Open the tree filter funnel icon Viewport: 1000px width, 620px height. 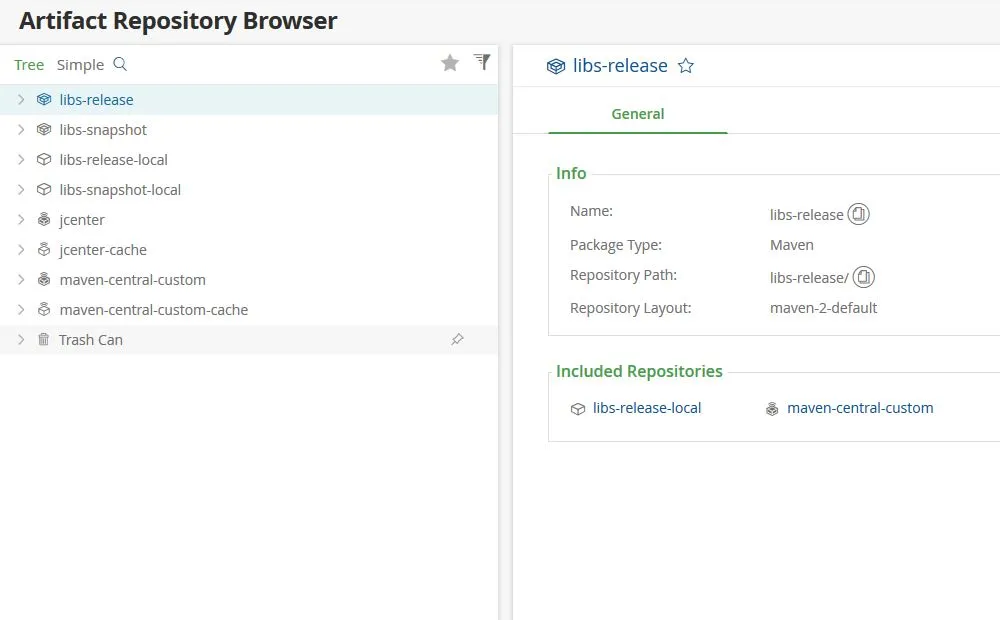(x=482, y=62)
